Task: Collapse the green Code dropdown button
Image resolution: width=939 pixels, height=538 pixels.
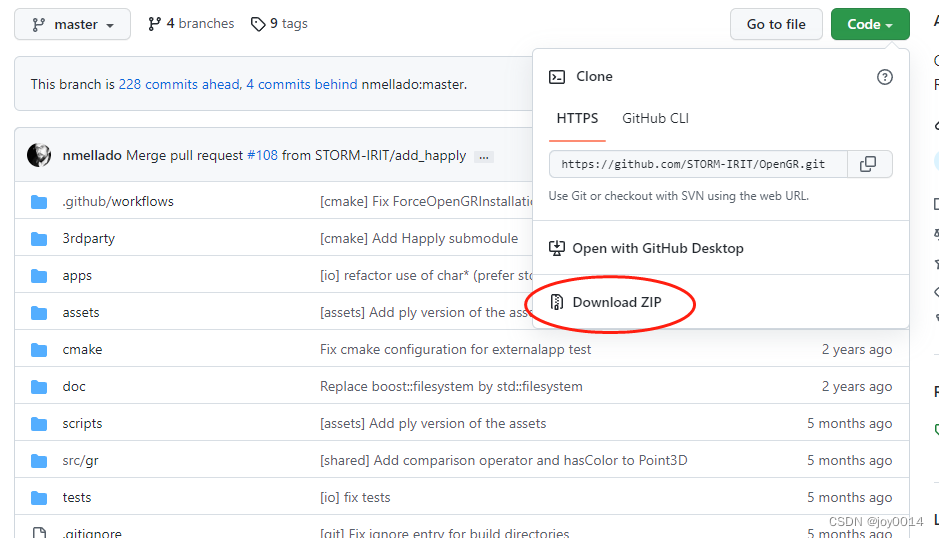Action: pos(870,24)
